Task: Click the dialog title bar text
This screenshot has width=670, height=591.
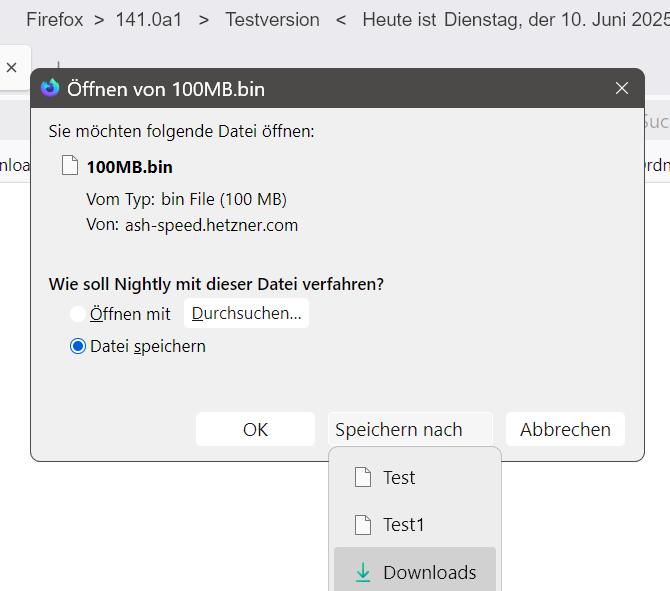Action: coord(166,89)
